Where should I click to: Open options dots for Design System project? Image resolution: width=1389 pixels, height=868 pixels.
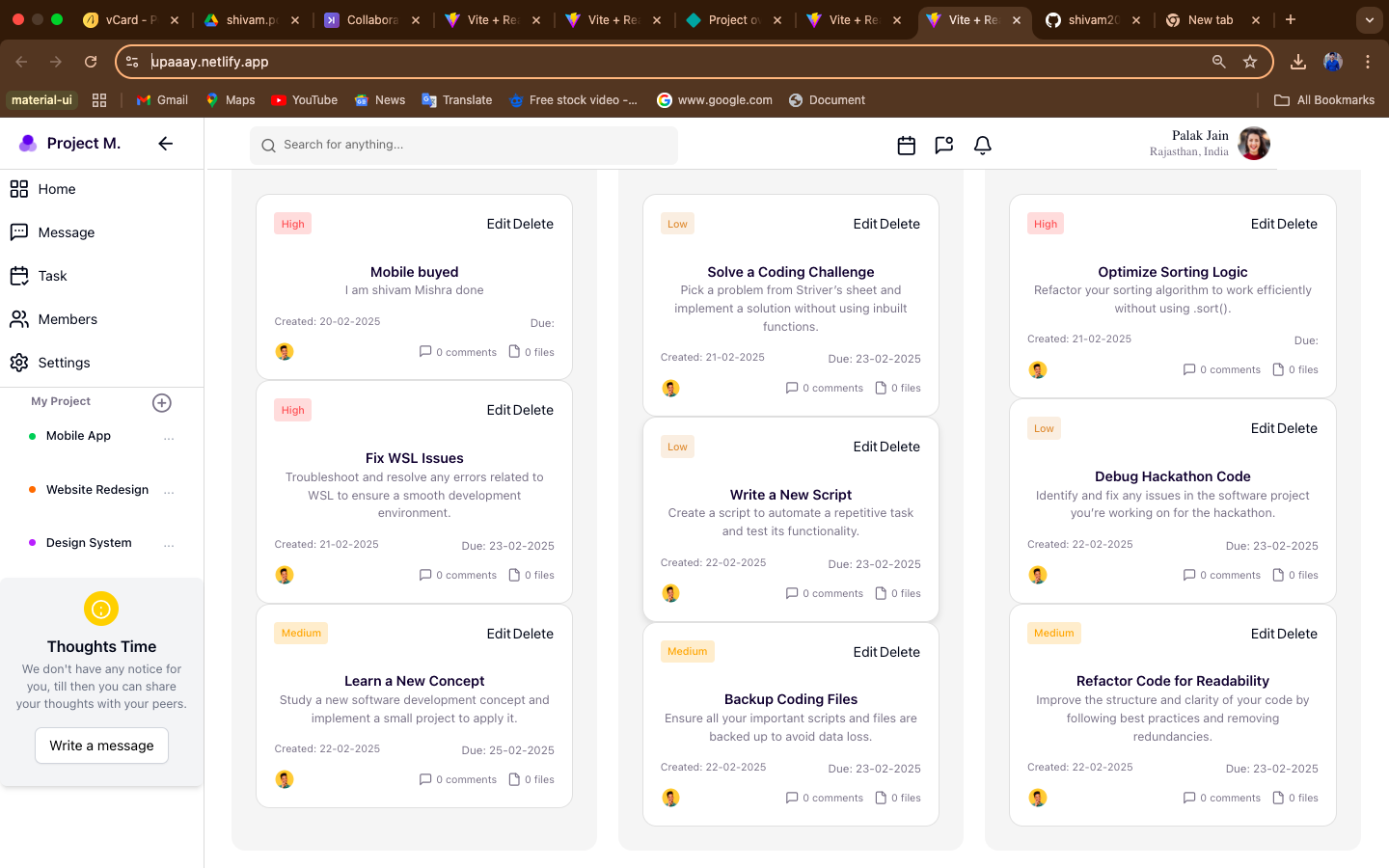169,545
